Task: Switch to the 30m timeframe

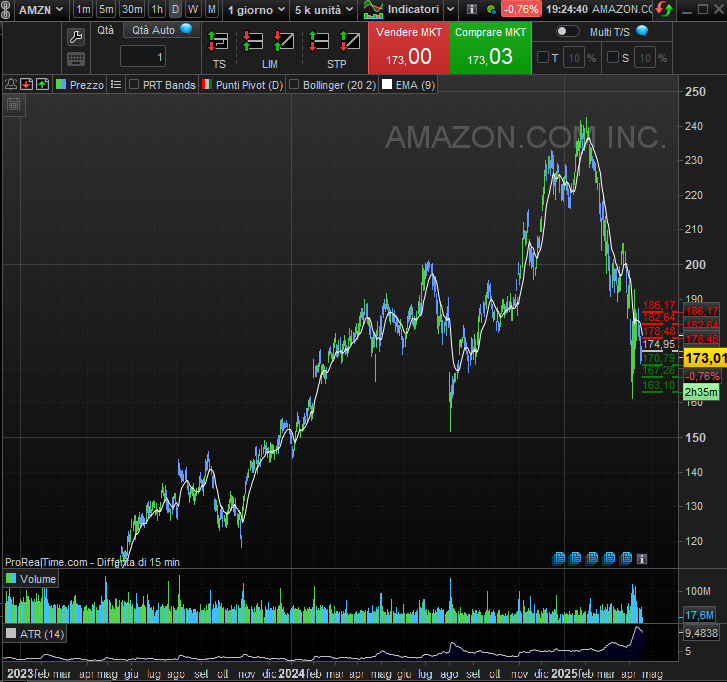Action: pyautogui.click(x=132, y=9)
